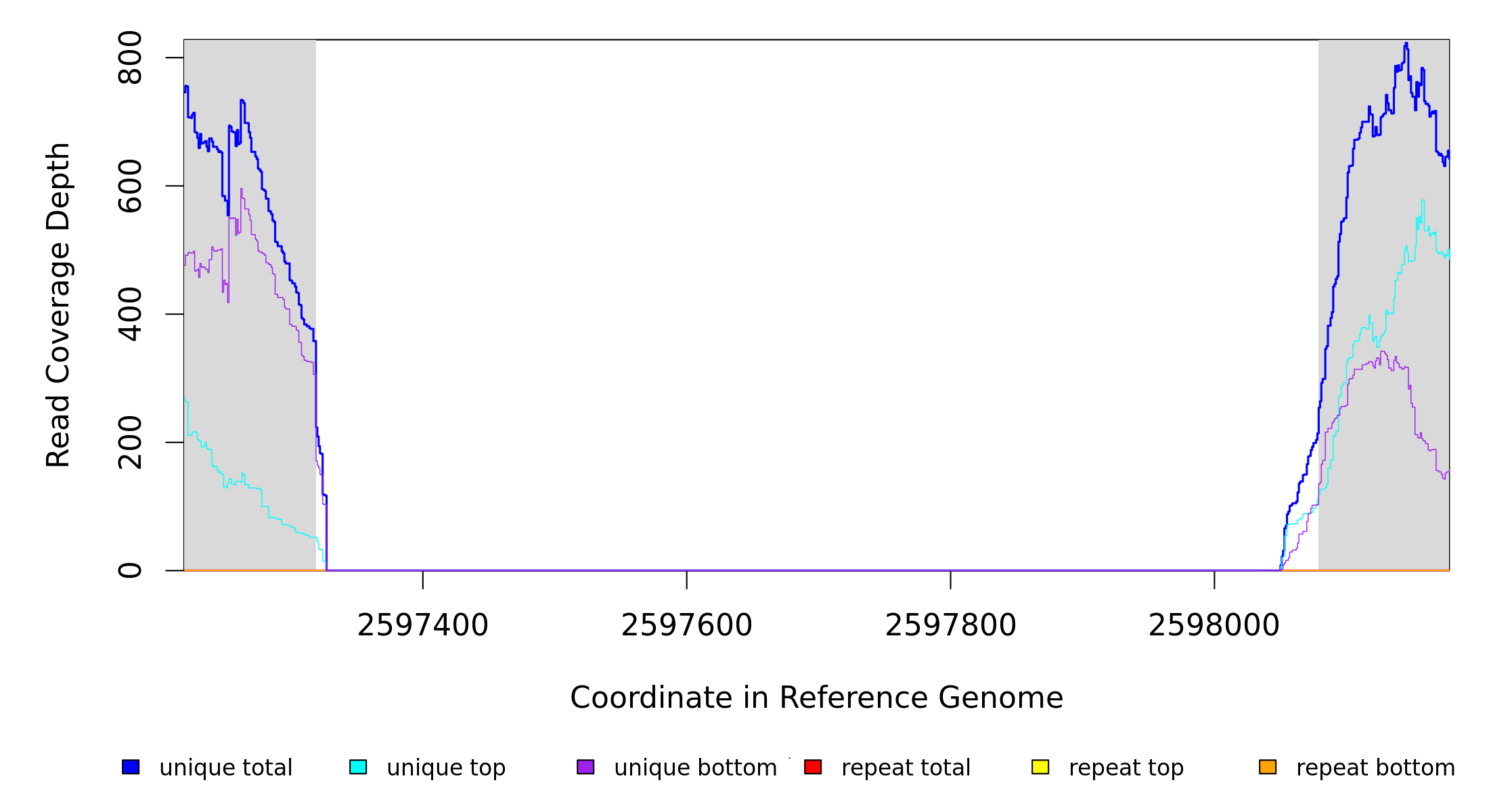Click x-axis tick label 2597800

(950, 625)
